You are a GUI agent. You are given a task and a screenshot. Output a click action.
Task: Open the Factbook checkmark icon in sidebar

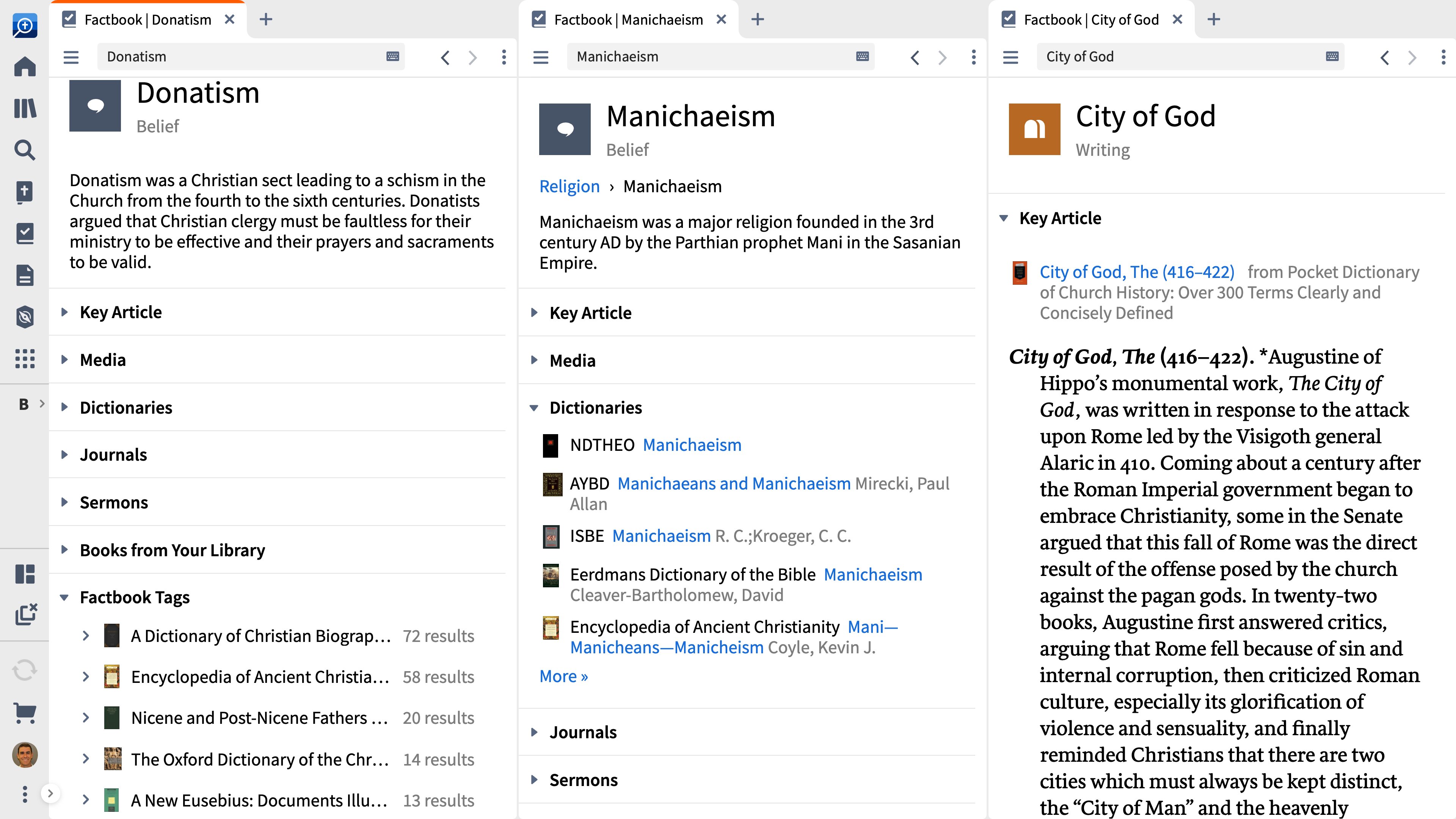25,234
